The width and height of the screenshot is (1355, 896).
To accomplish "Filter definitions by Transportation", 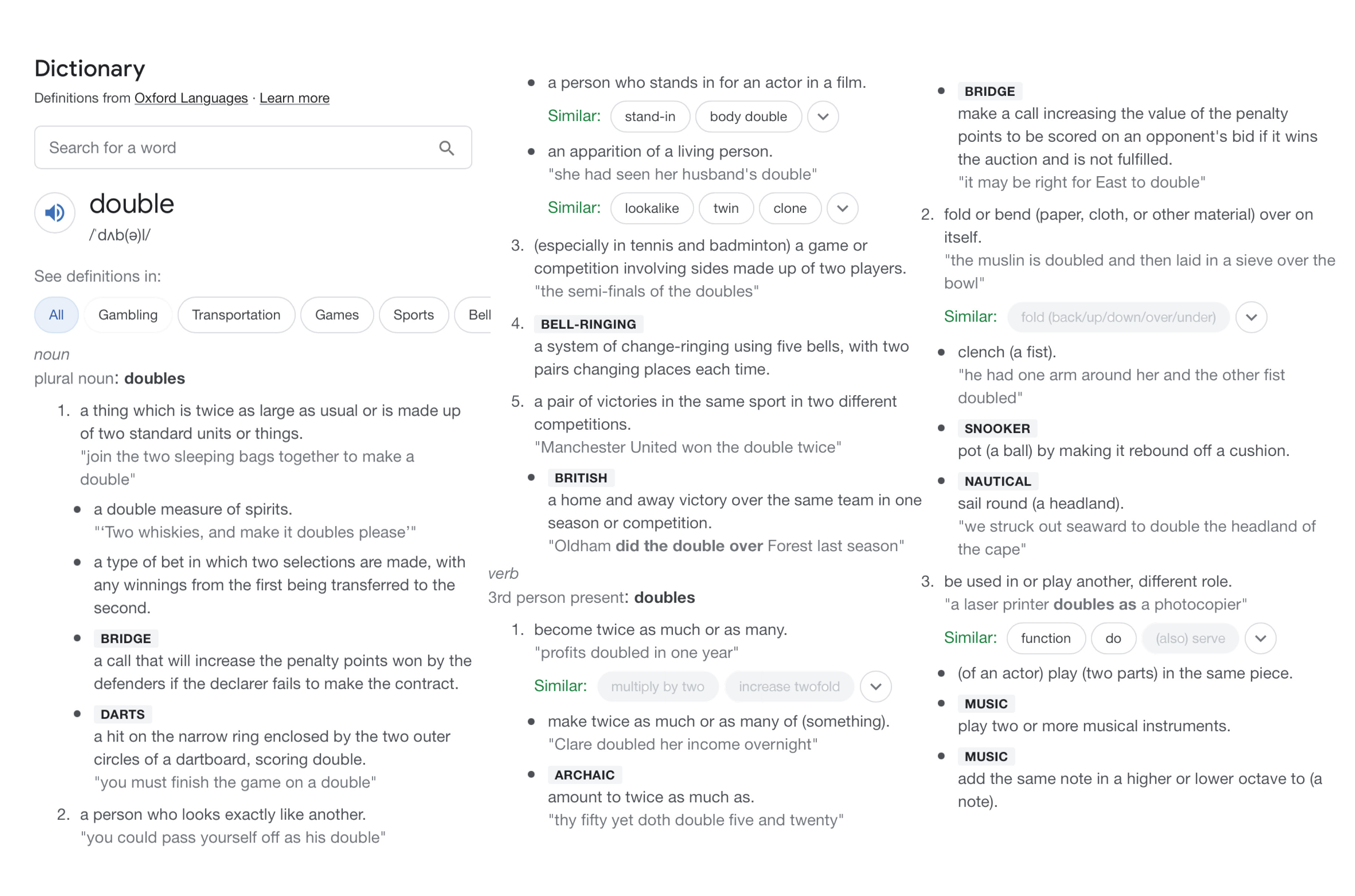I will tap(236, 315).
